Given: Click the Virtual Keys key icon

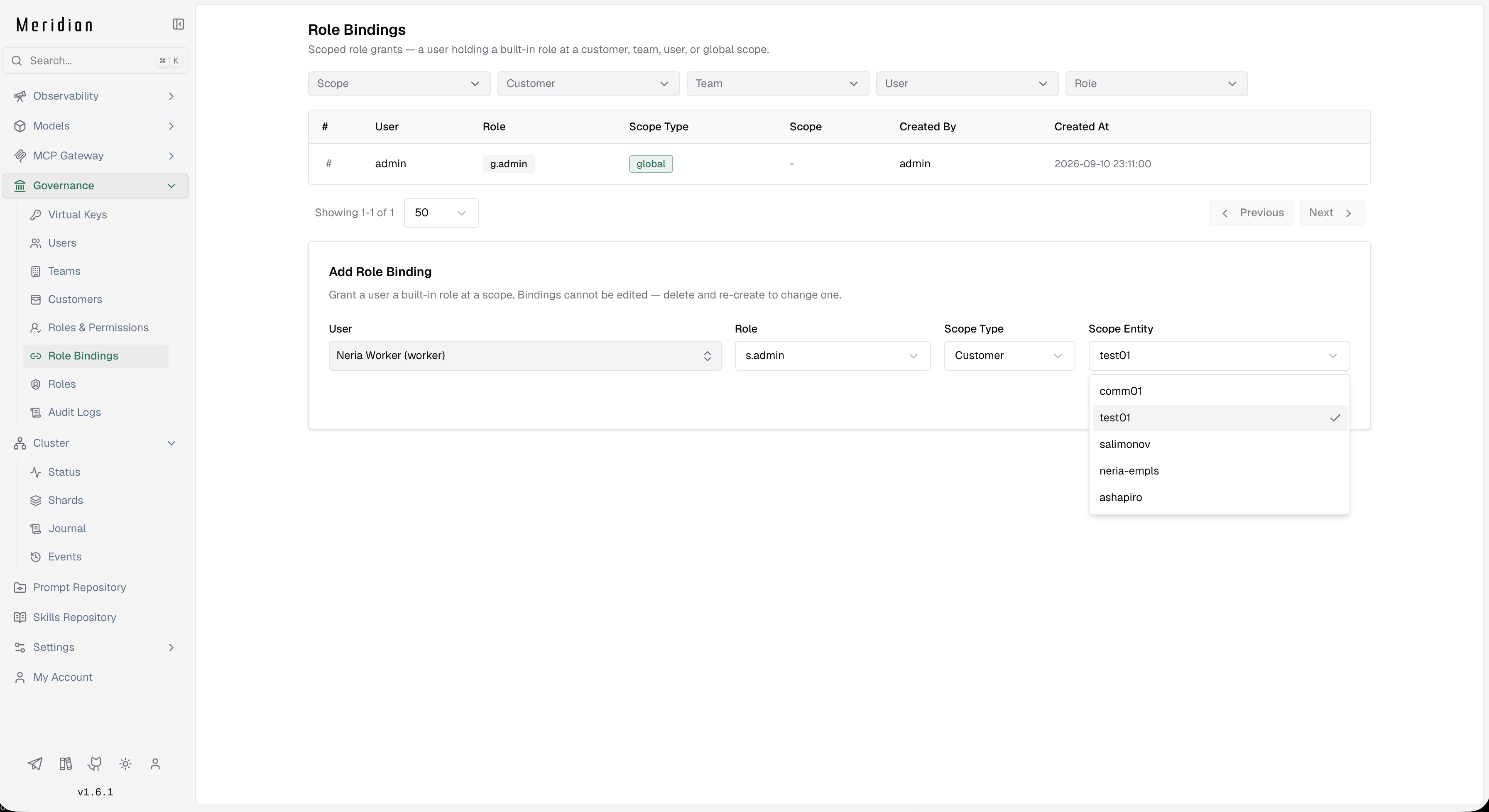Looking at the screenshot, I should tap(36, 215).
